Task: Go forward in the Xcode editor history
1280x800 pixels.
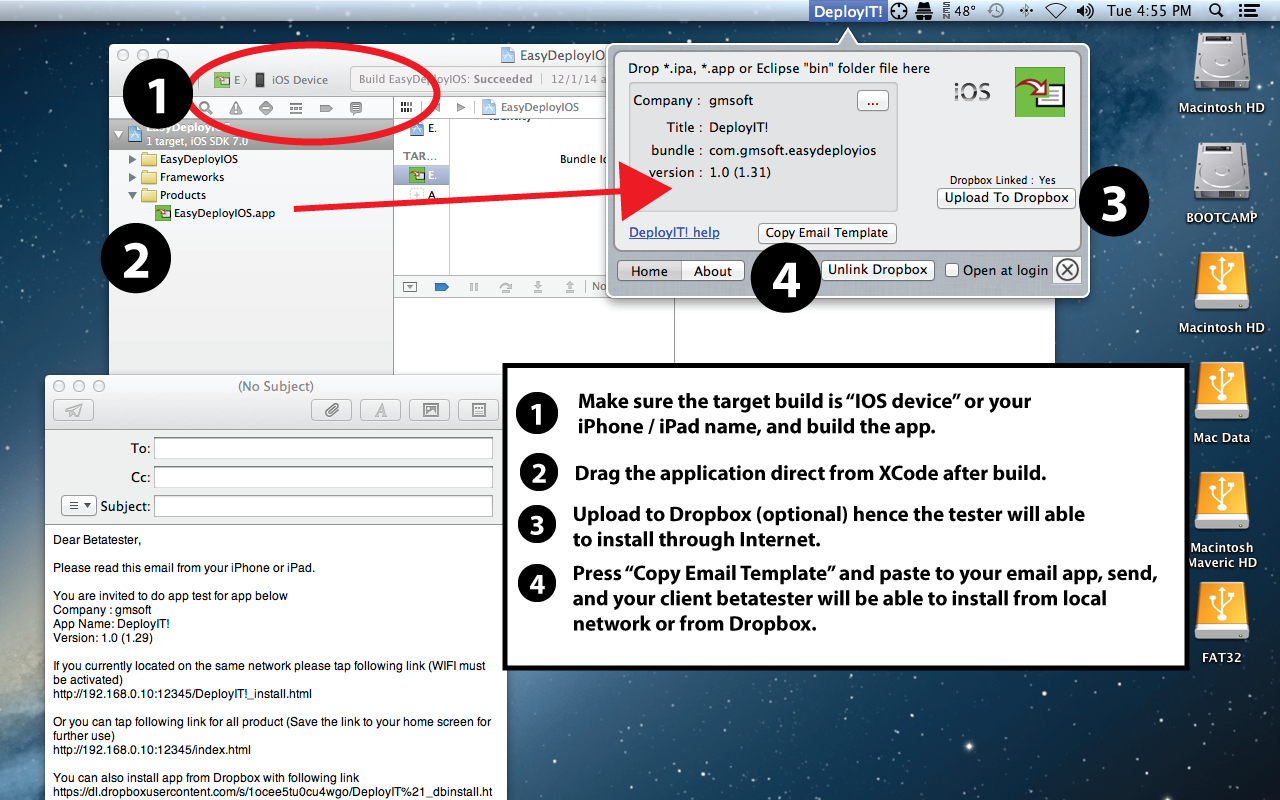Action: coord(460,107)
